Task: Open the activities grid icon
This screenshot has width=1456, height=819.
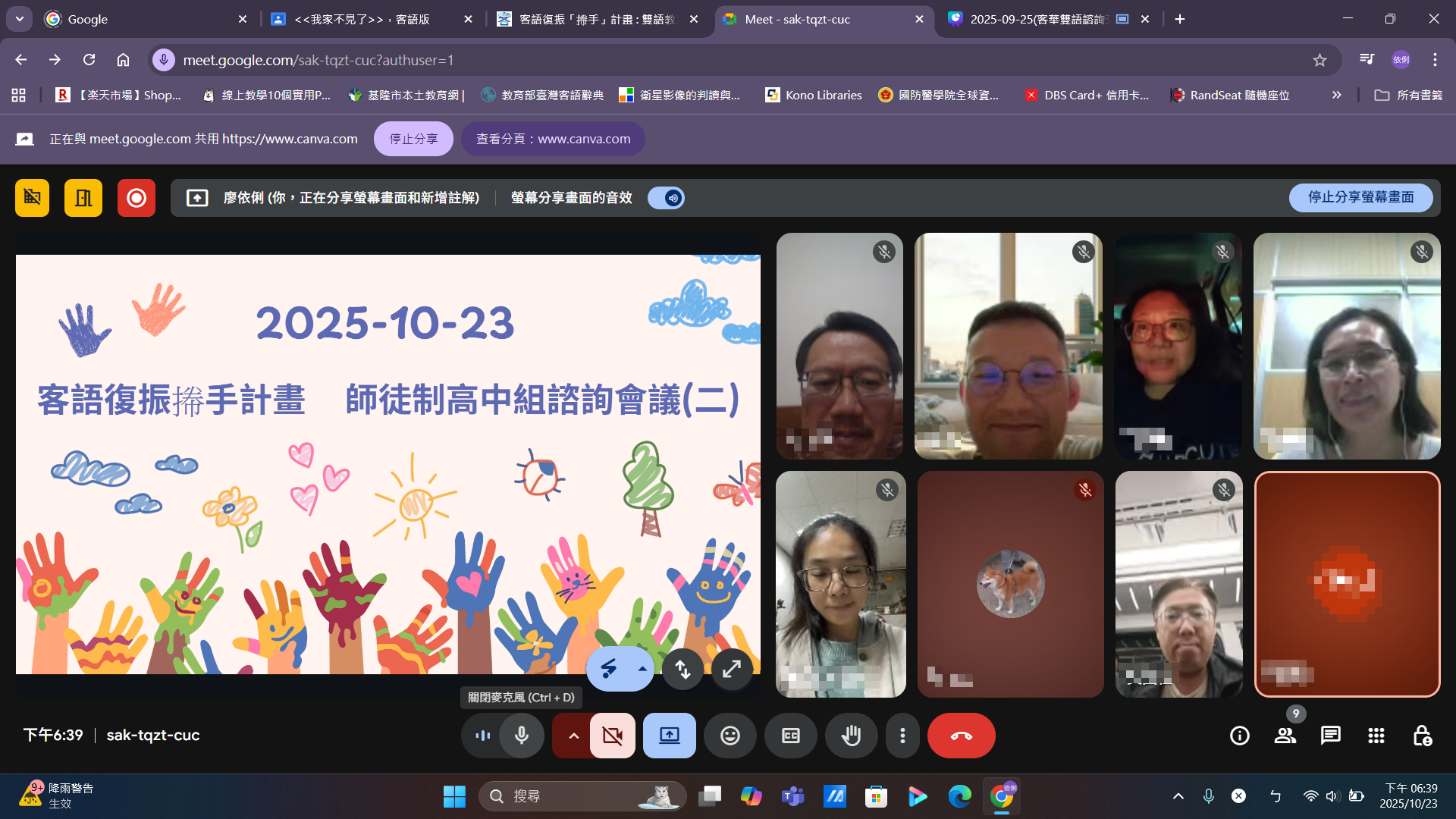Action: point(1376,736)
